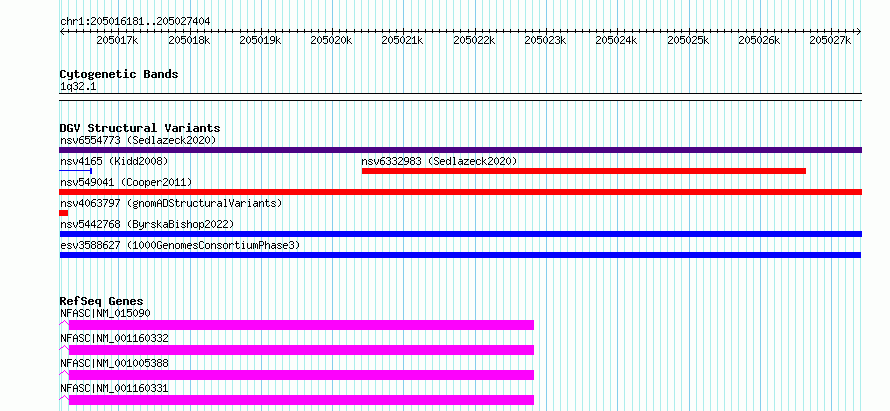
Task: Click the 205020k ruler tick label
Action: pos(331,40)
